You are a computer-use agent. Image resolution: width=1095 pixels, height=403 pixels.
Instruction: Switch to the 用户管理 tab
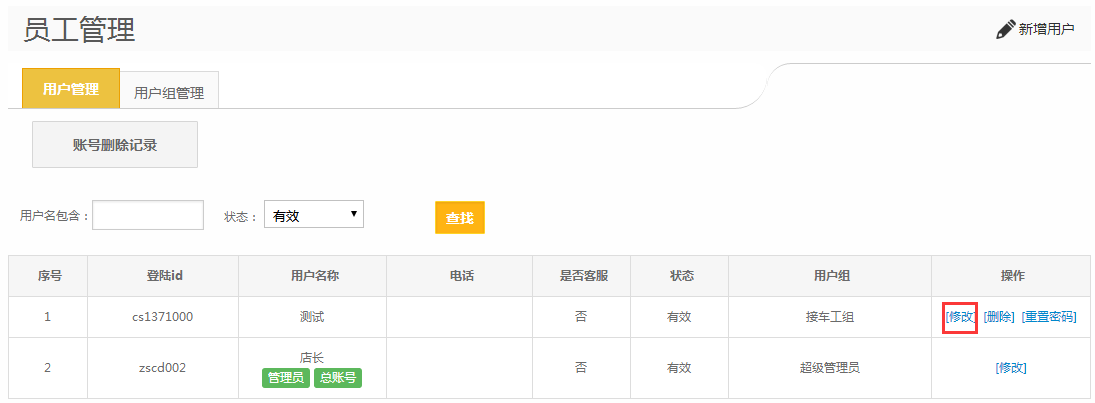[x=71, y=89]
